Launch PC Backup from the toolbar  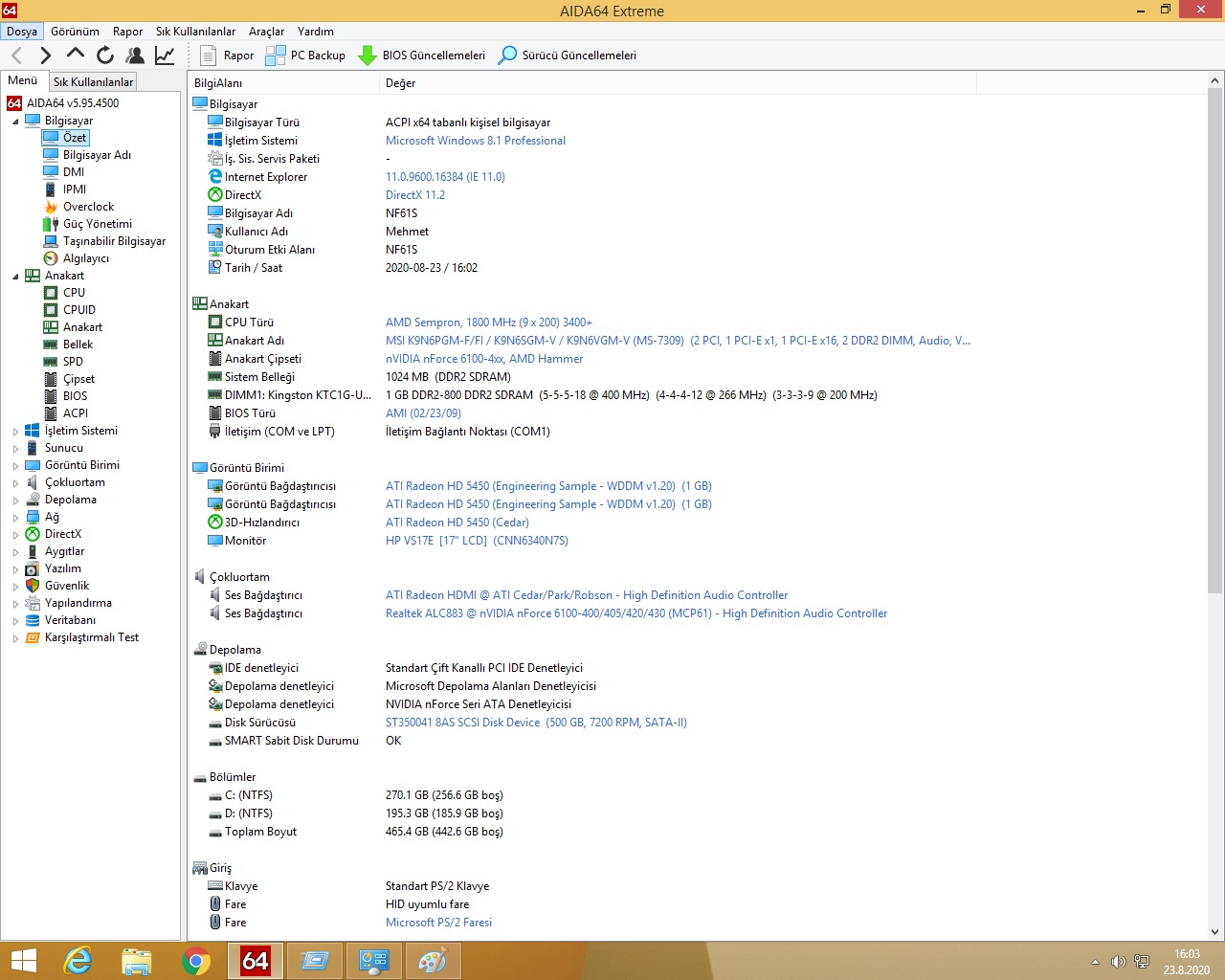point(305,56)
